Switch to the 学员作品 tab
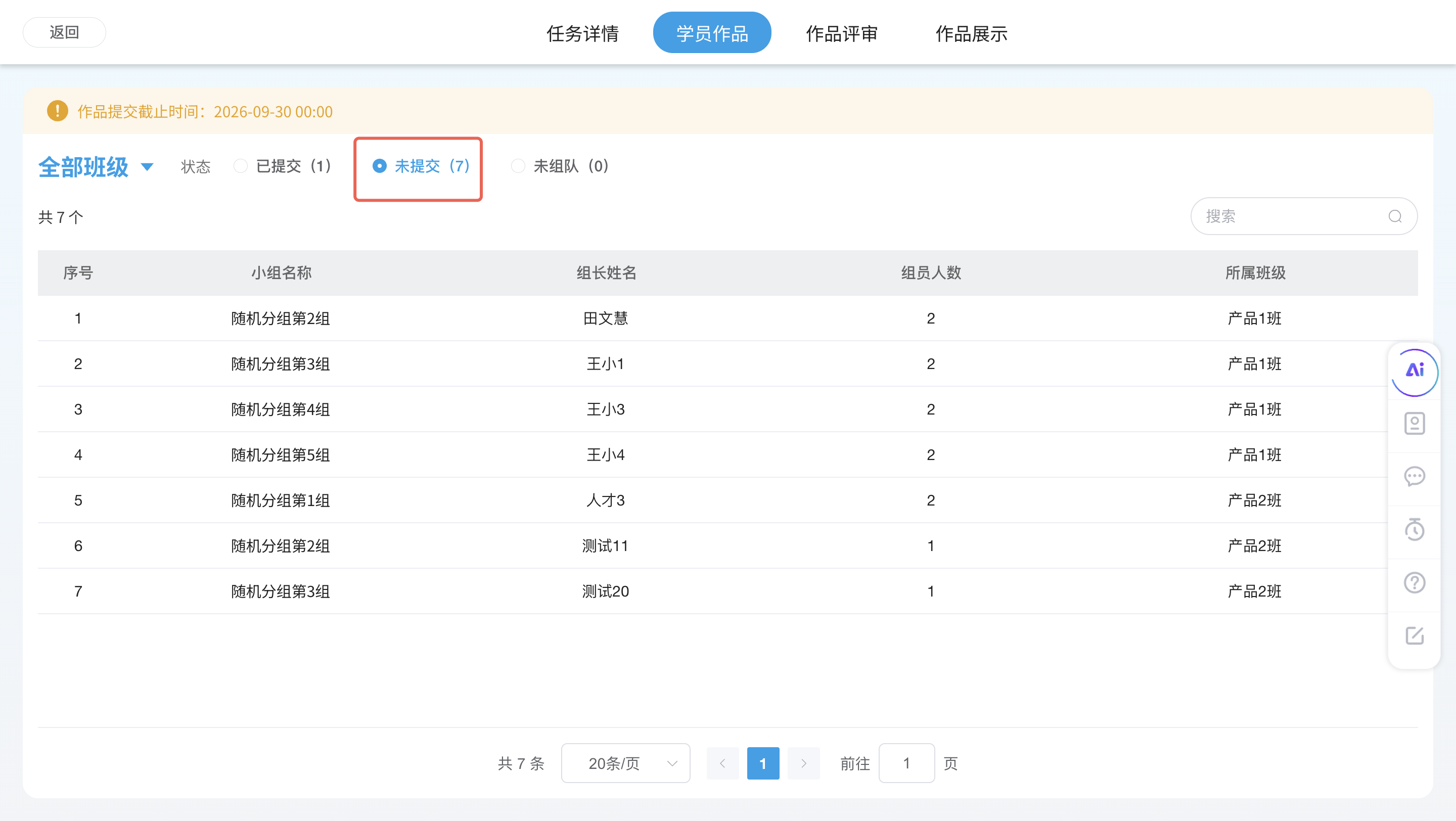 pyautogui.click(x=712, y=33)
